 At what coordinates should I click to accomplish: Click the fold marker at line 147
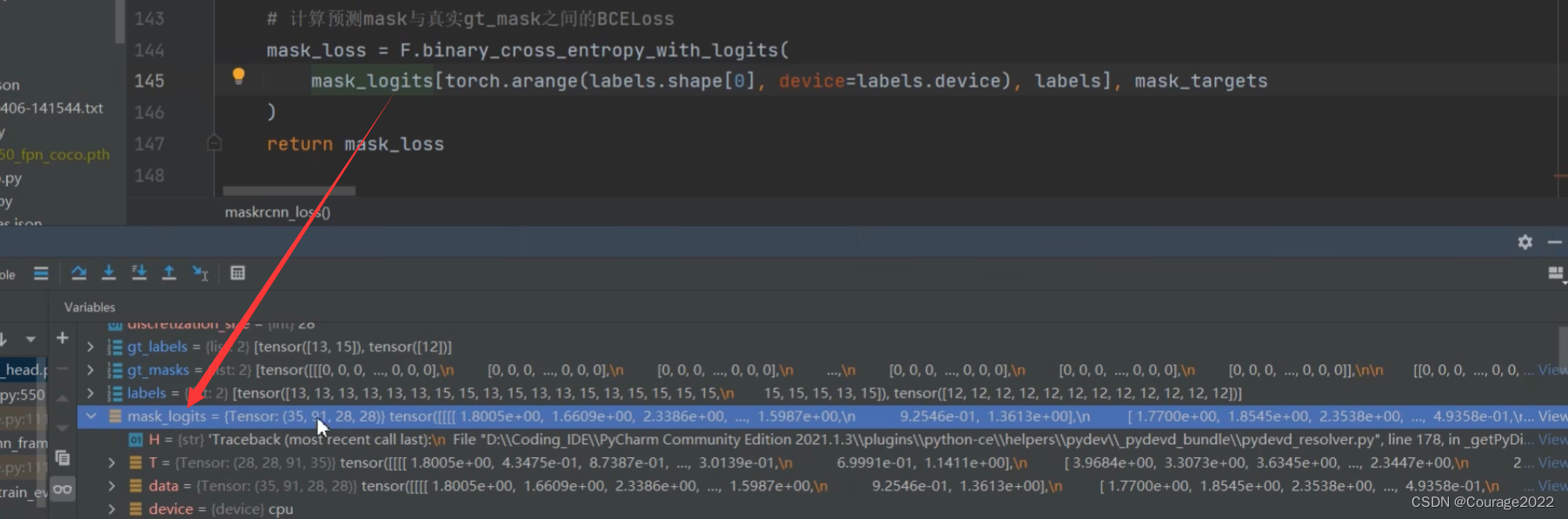215,143
